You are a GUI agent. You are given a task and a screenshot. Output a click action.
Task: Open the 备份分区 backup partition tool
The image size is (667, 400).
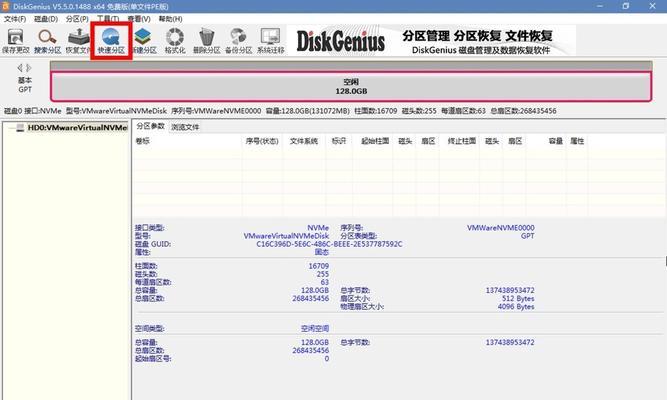[239, 41]
